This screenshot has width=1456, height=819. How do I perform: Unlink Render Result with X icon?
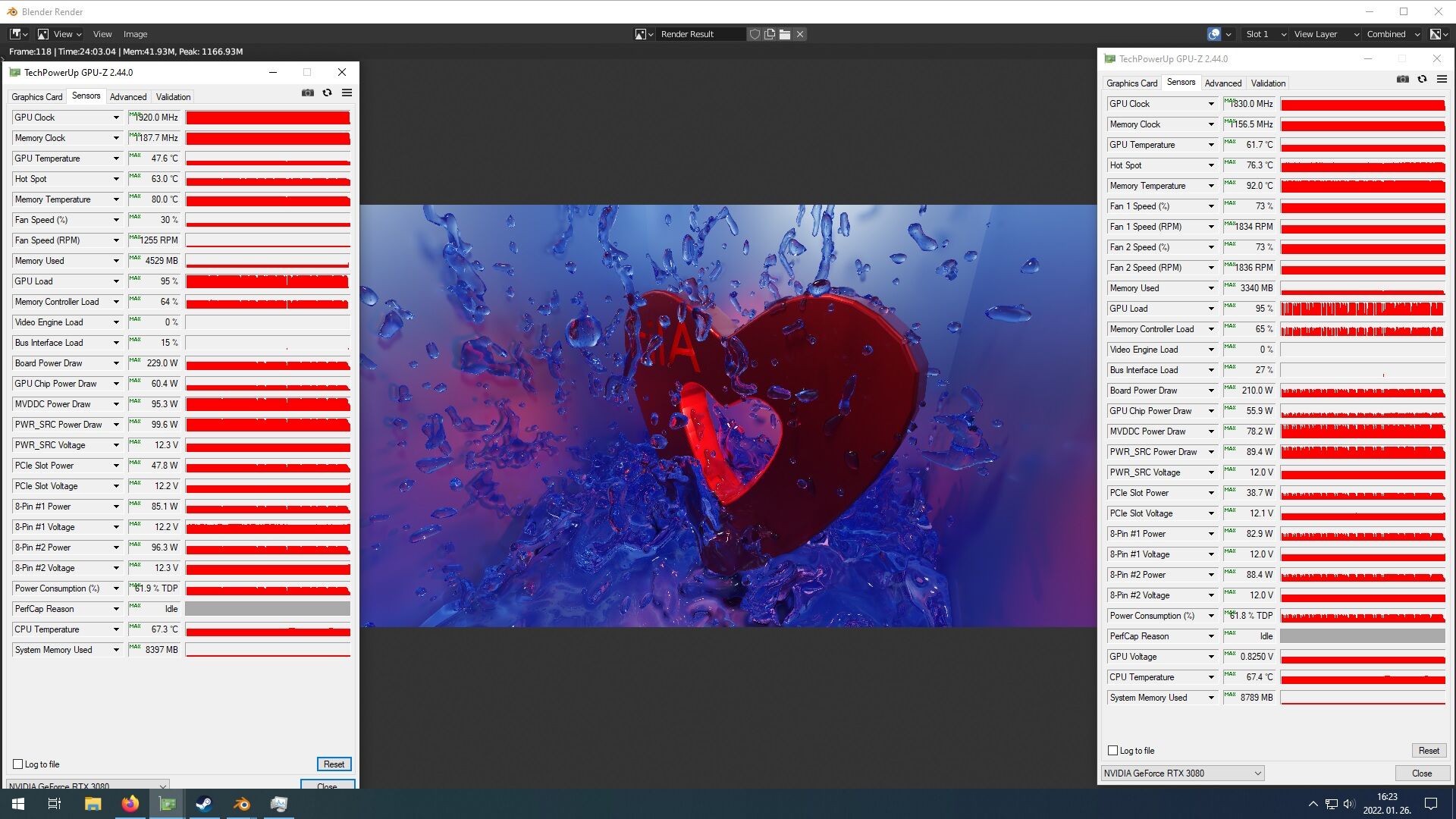[800, 34]
